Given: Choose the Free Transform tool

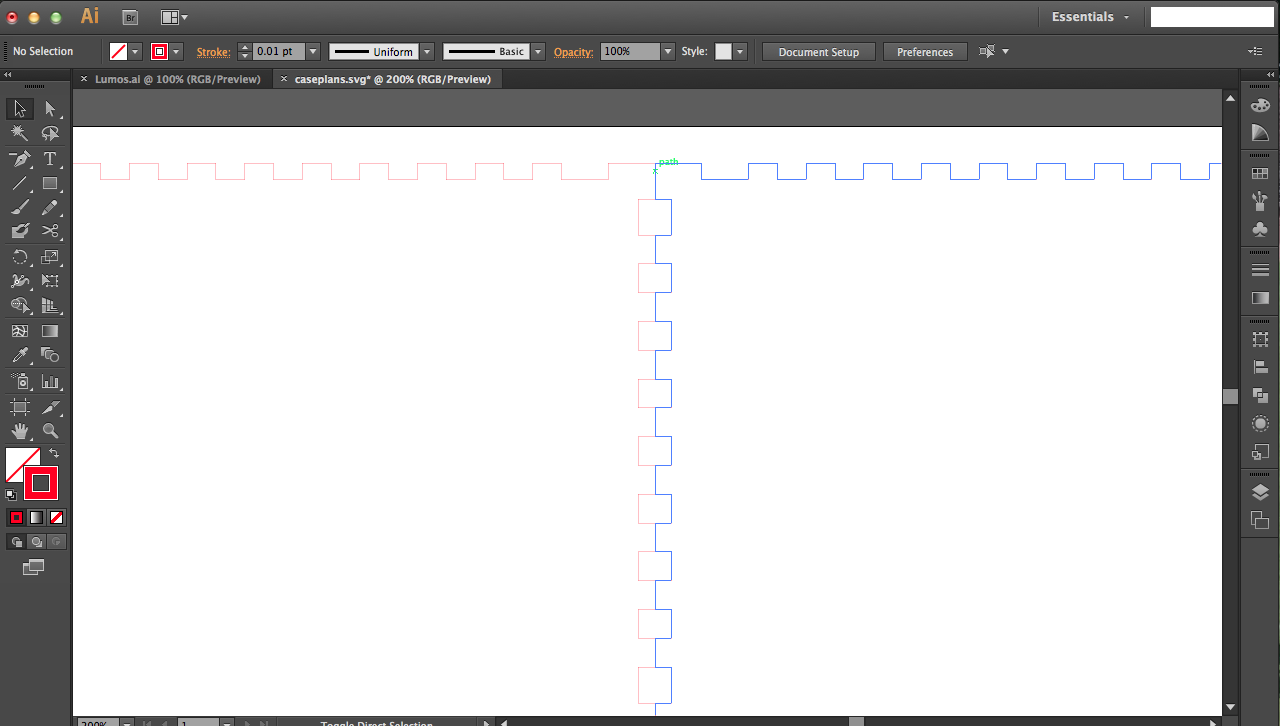Looking at the screenshot, I should (50, 281).
